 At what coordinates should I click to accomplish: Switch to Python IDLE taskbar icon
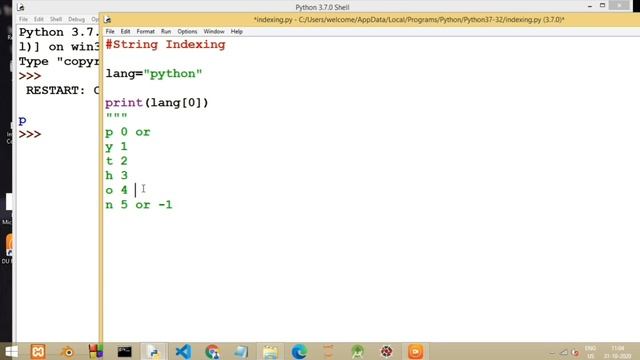point(153,351)
